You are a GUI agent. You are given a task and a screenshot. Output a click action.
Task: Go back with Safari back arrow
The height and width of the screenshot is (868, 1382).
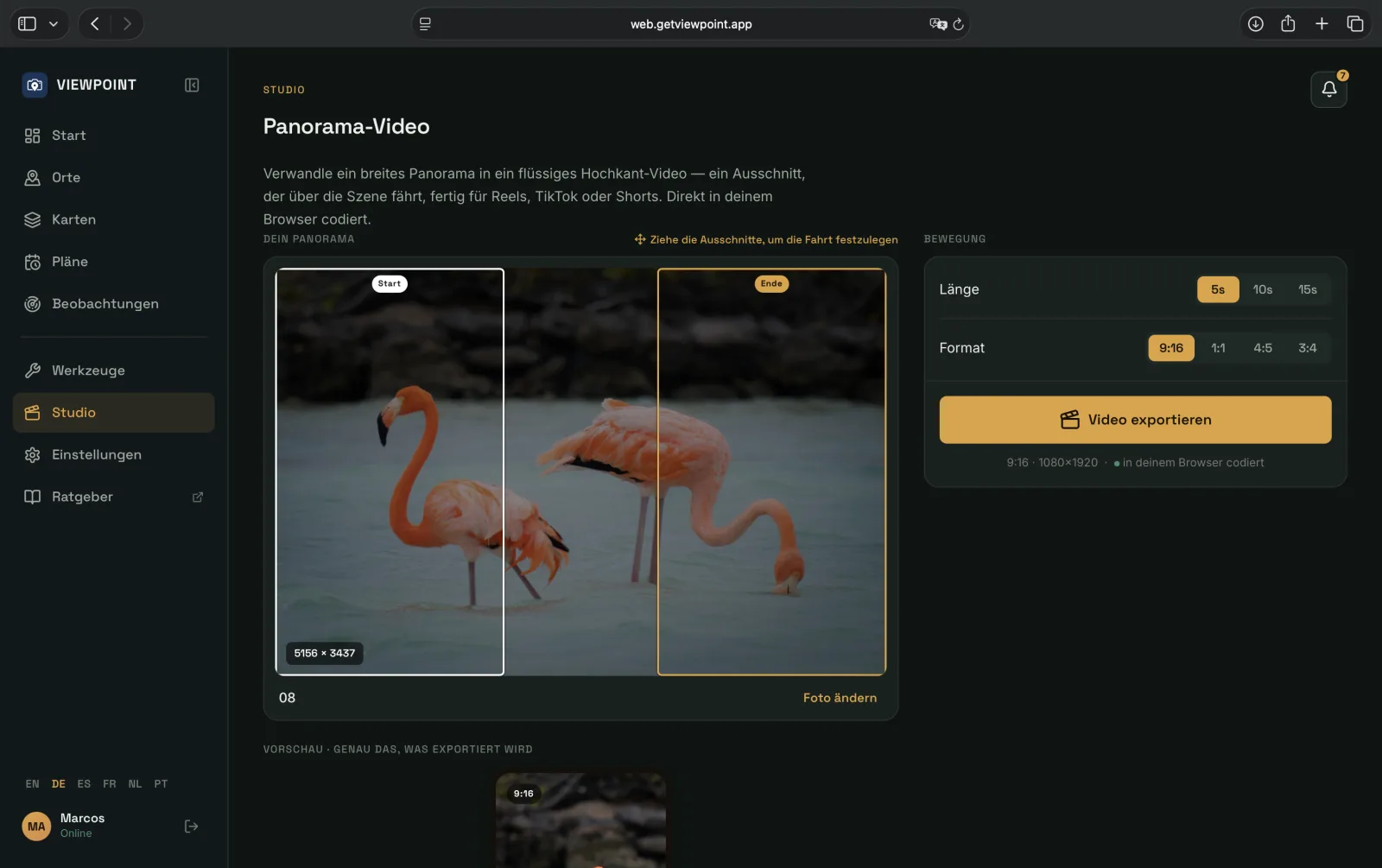tap(95, 24)
